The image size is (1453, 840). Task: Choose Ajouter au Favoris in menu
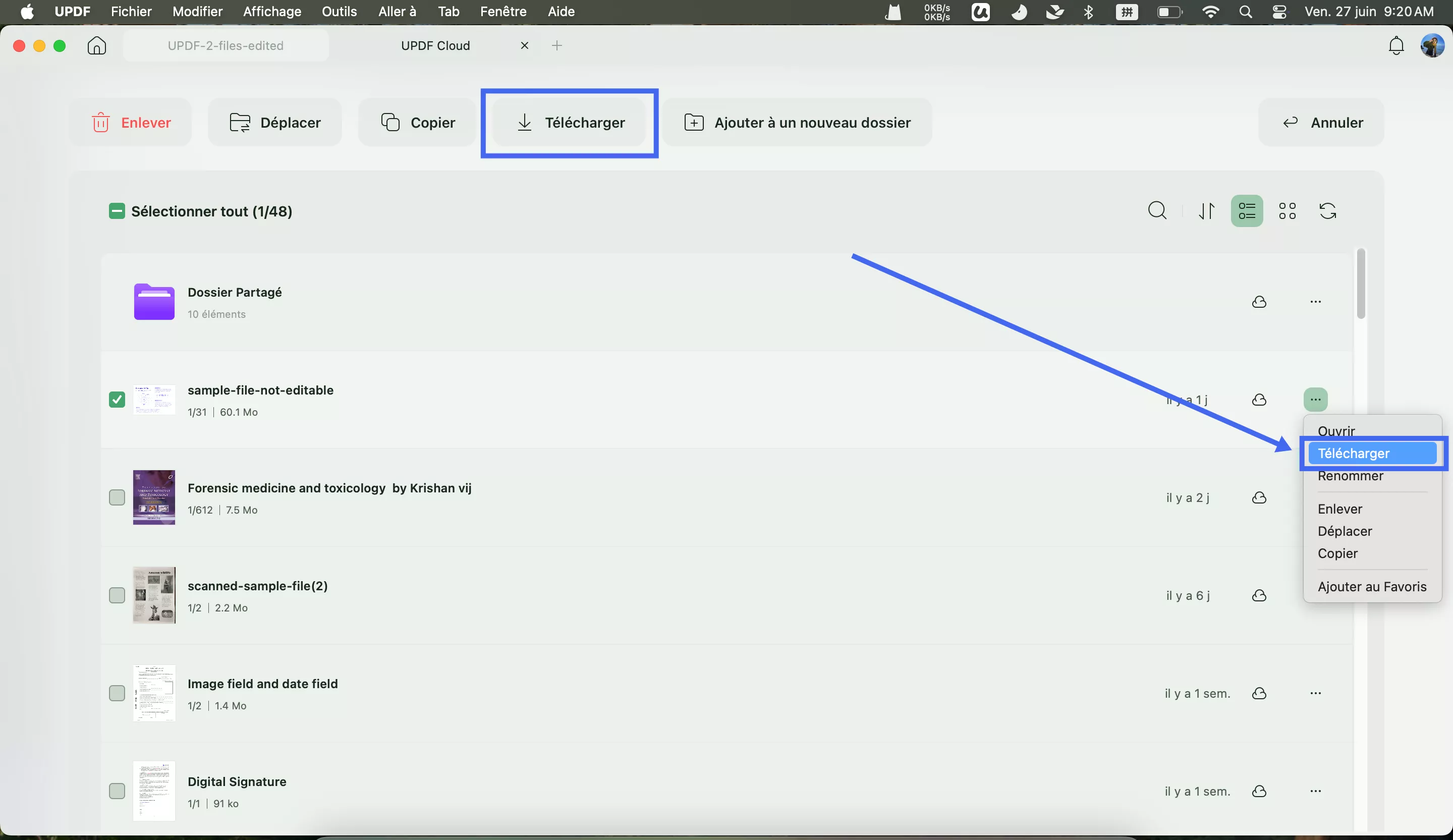point(1372,586)
